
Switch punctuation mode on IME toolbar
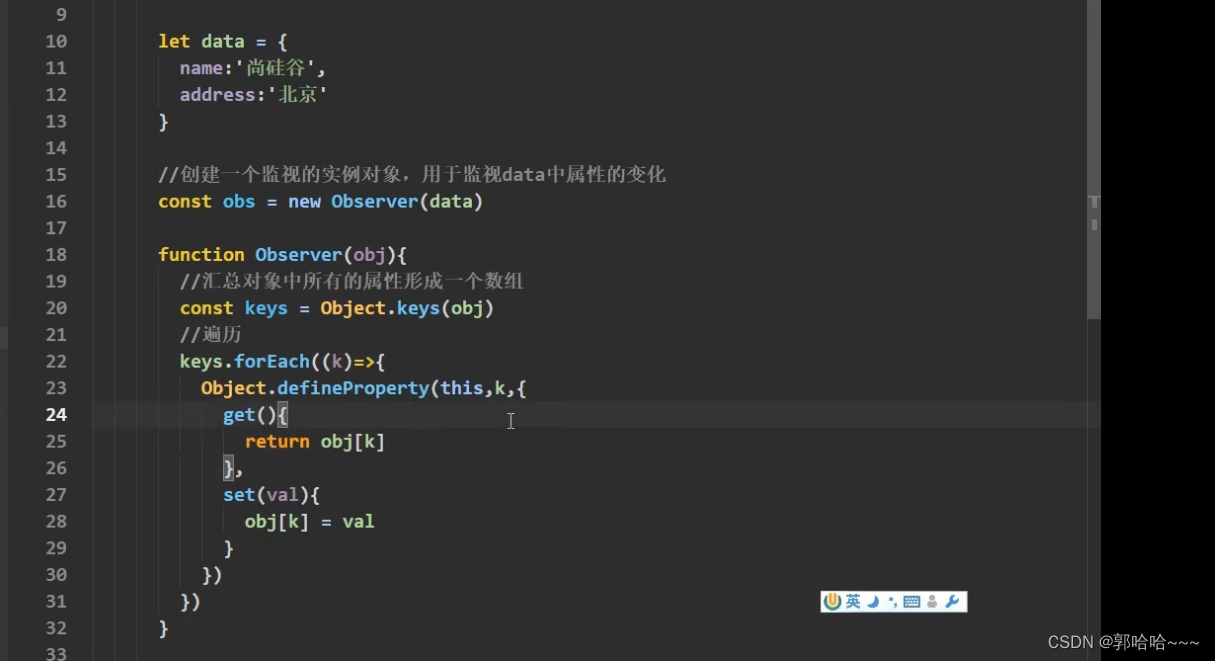892,602
